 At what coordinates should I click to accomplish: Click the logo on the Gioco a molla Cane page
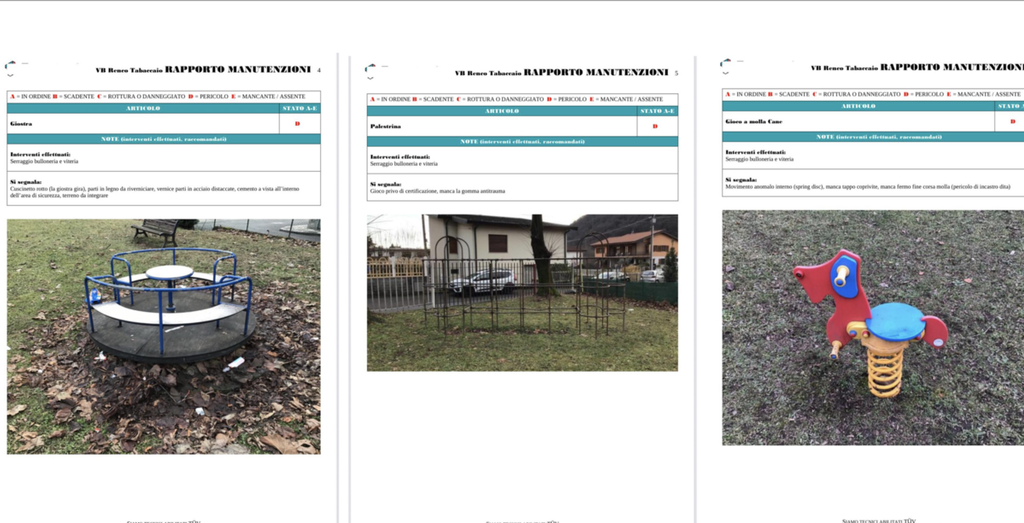coord(725,66)
